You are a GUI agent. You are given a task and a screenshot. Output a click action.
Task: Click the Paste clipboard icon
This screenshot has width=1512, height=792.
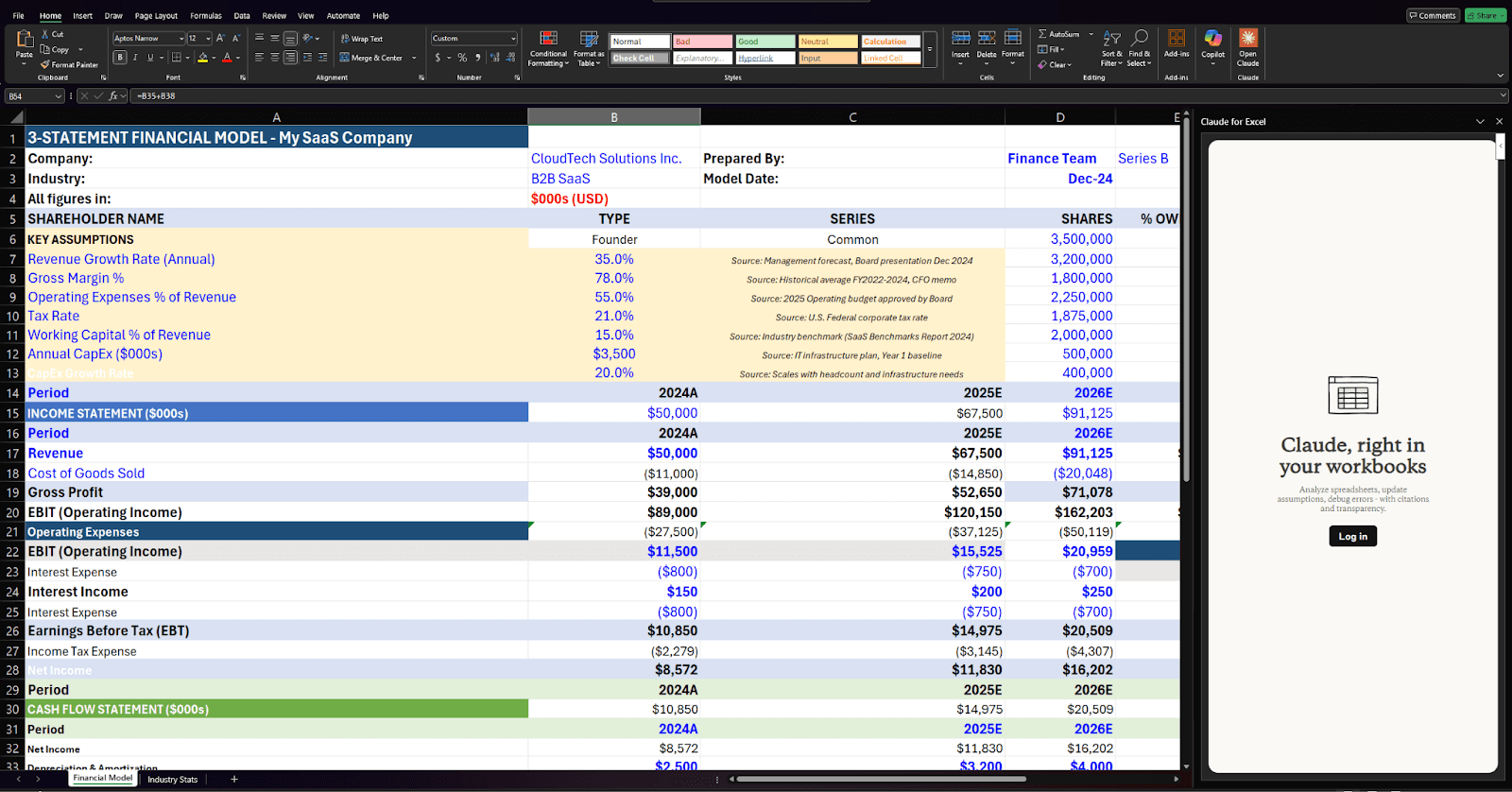(24, 39)
